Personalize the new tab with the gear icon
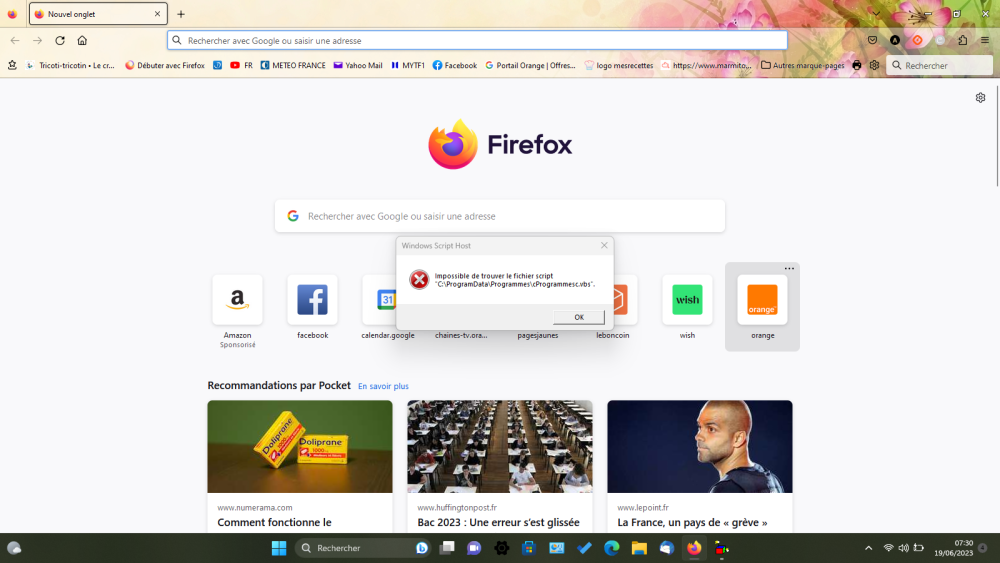 980,98
